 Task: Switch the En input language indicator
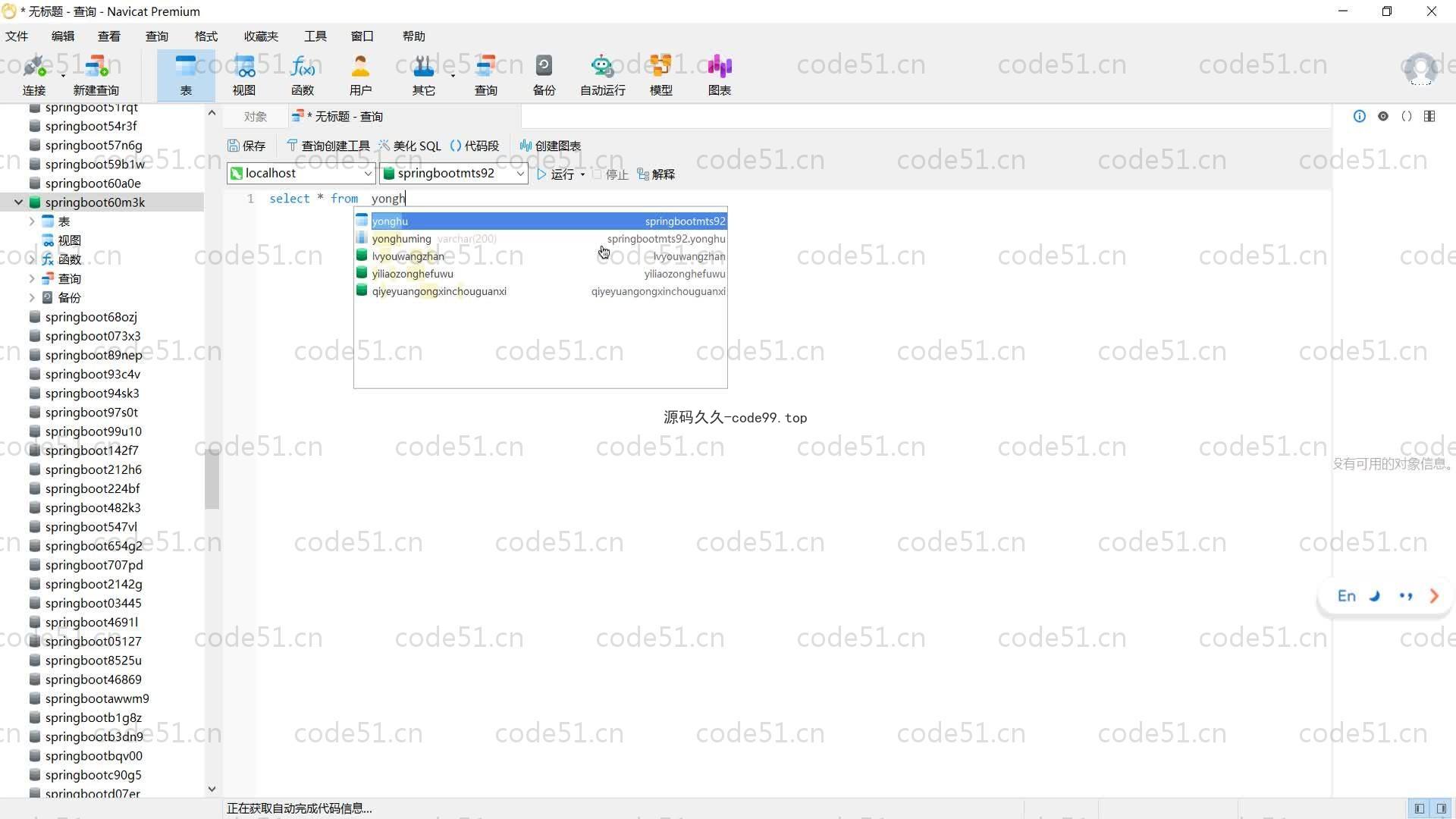pyautogui.click(x=1346, y=596)
